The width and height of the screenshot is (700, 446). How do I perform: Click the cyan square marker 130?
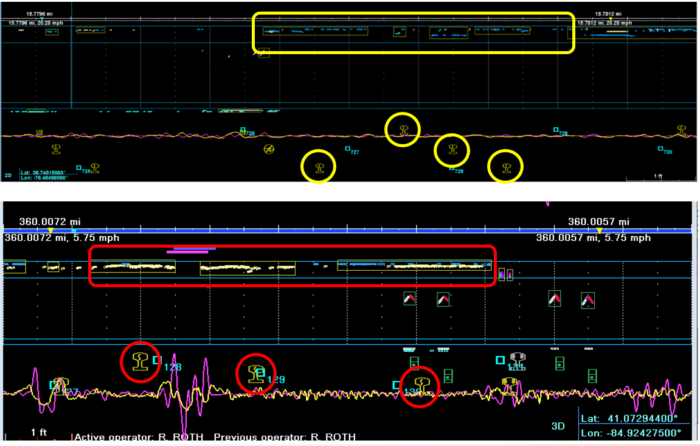pyautogui.click(x=396, y=384)
